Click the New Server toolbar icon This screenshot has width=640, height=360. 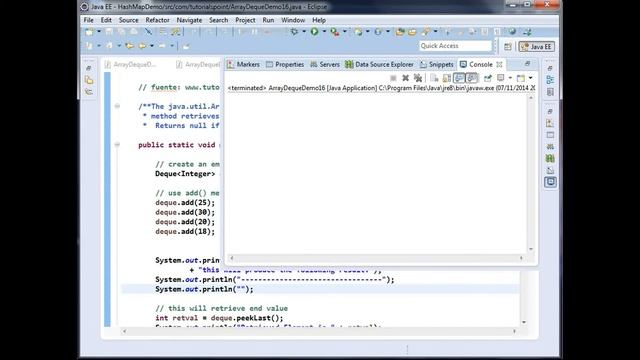tap(358, 31)
